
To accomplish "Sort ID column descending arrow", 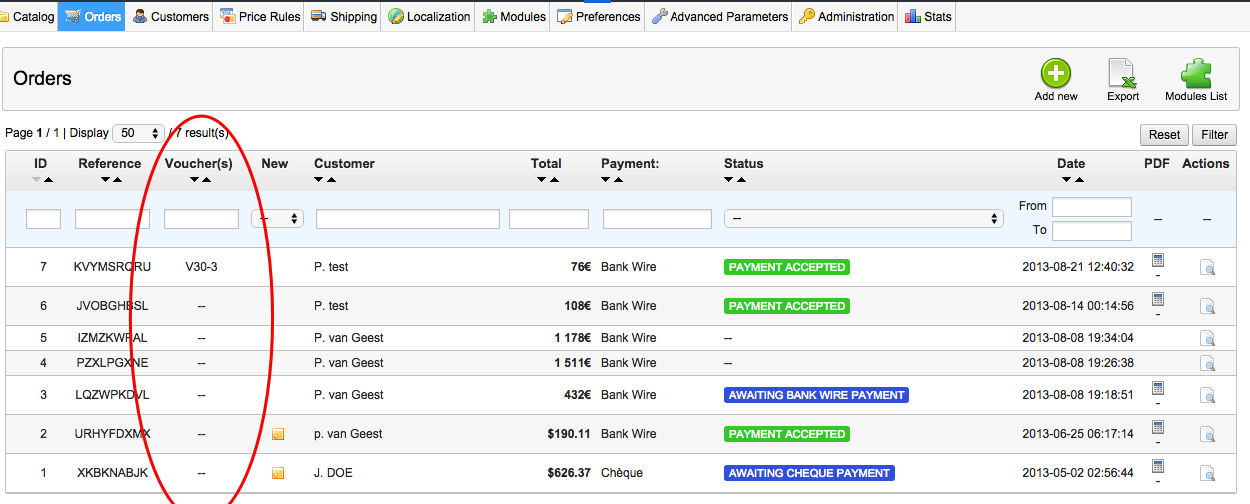I will (37, 180).
